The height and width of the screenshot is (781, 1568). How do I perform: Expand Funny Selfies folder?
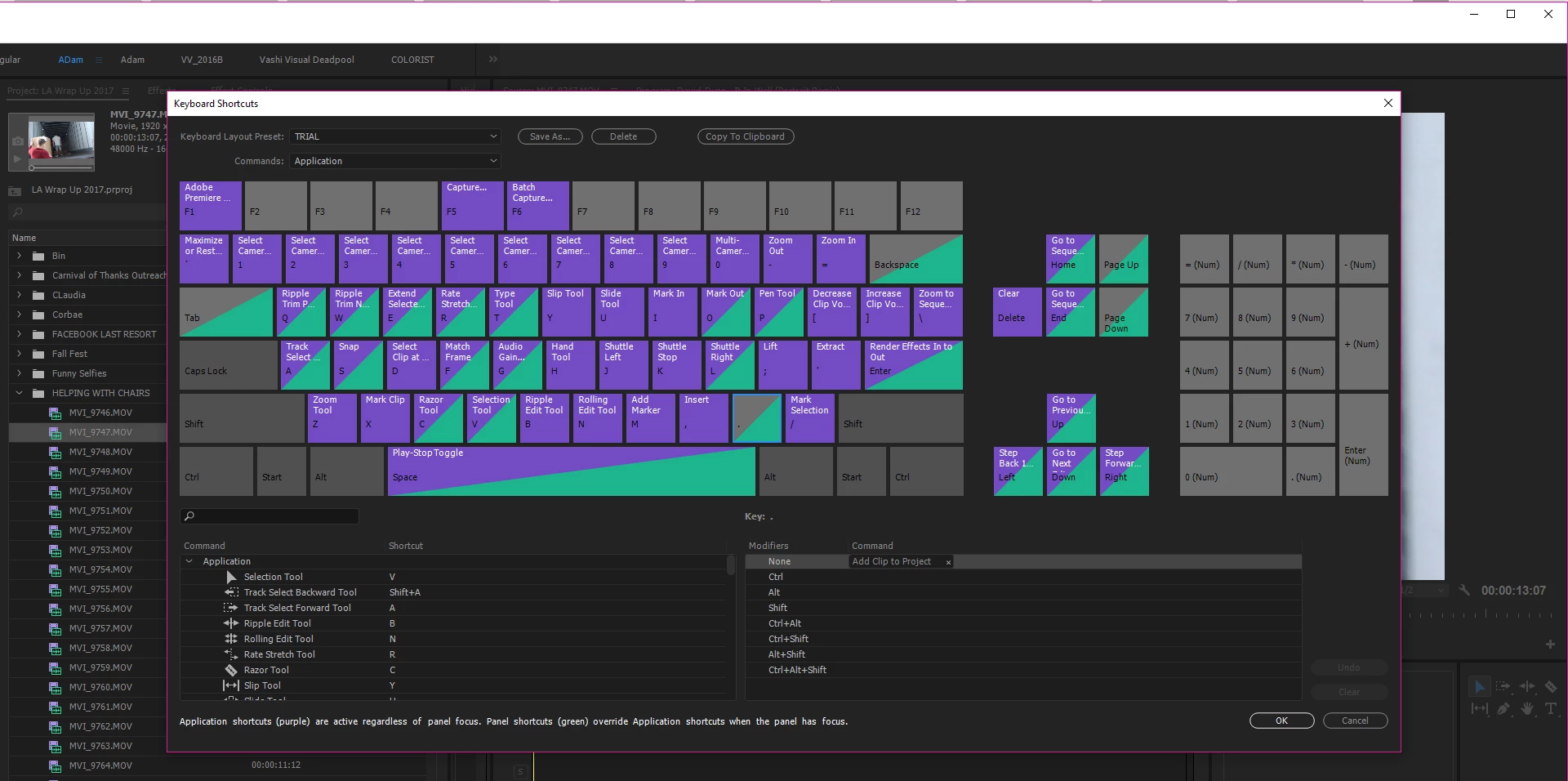pyautogui.click(x=19, y=373)
